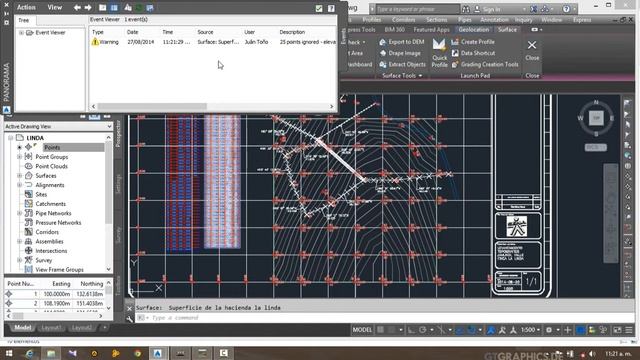Close the Surface contextual ribbon
The height and width of the screenshot is (360, 640).
tap(532, 51)
